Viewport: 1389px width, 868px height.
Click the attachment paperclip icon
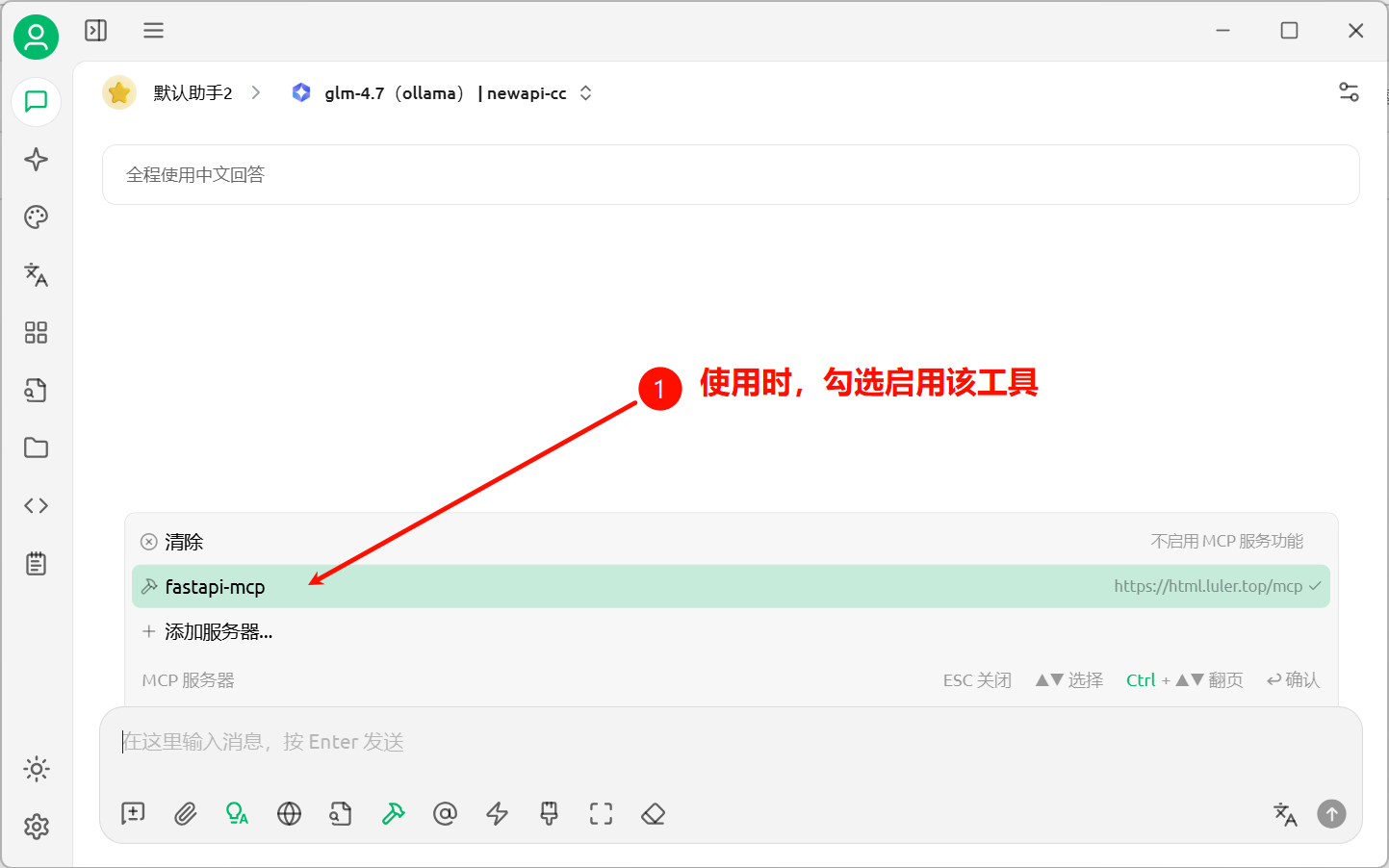[185, 814]
